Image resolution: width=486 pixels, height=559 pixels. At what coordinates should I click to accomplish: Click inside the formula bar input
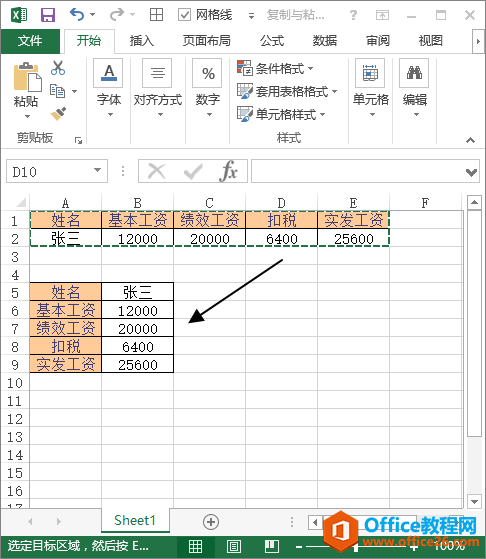357,171
